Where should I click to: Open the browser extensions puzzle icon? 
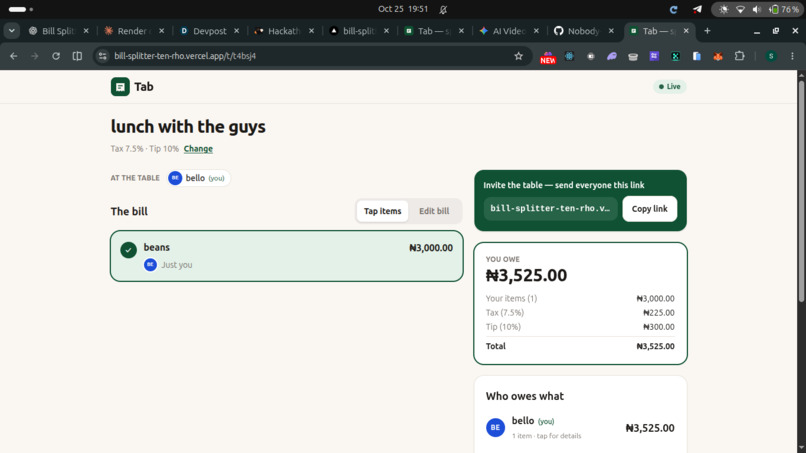pos(739,56)
